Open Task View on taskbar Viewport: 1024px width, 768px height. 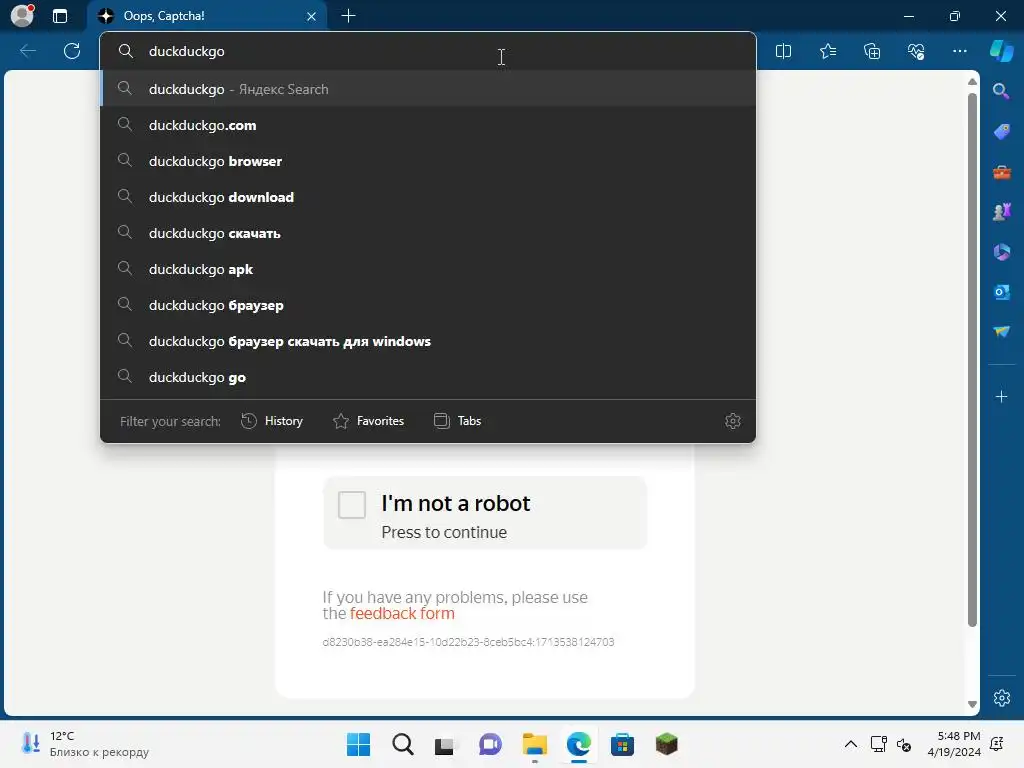446,744
